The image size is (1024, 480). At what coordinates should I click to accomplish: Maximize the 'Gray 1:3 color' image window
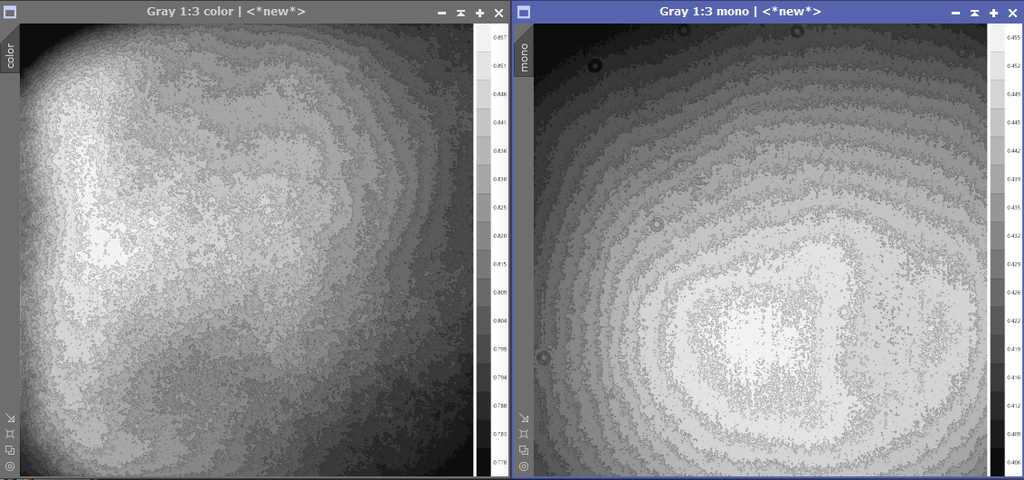click(480, 12)
